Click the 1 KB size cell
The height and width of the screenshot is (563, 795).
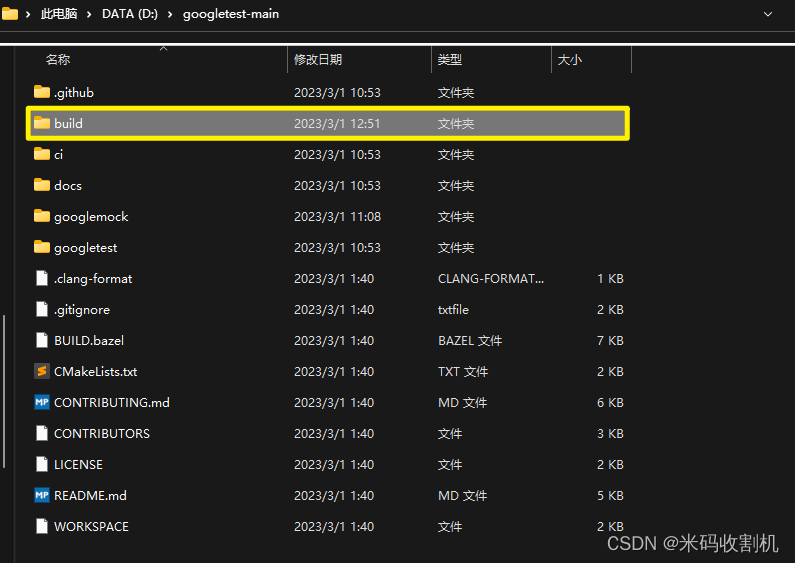click(x=610, y=278)
